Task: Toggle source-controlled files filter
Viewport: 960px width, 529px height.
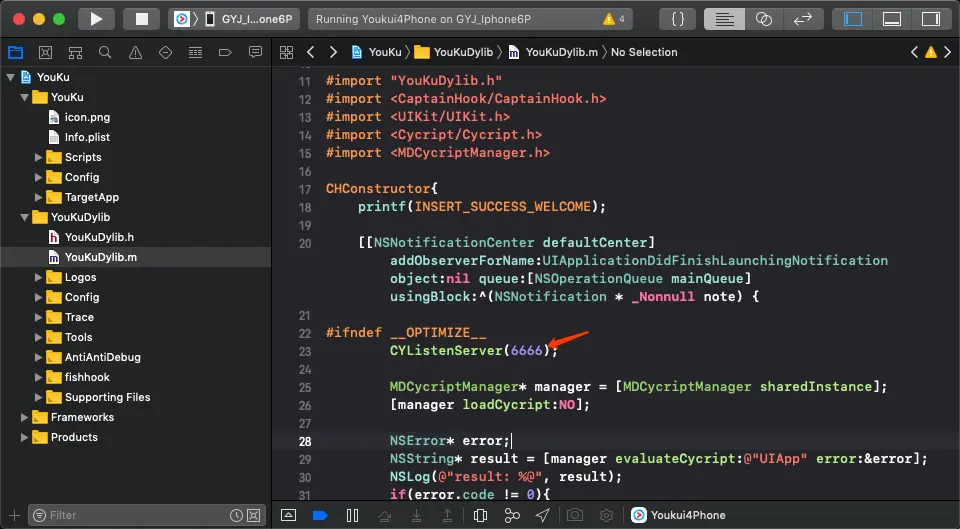Action: click(253, 516)
